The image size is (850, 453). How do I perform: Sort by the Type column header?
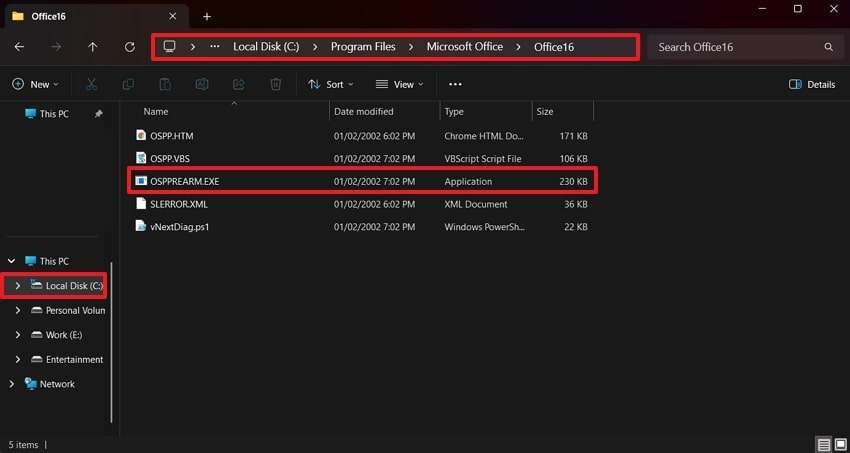tap(454, 112)
